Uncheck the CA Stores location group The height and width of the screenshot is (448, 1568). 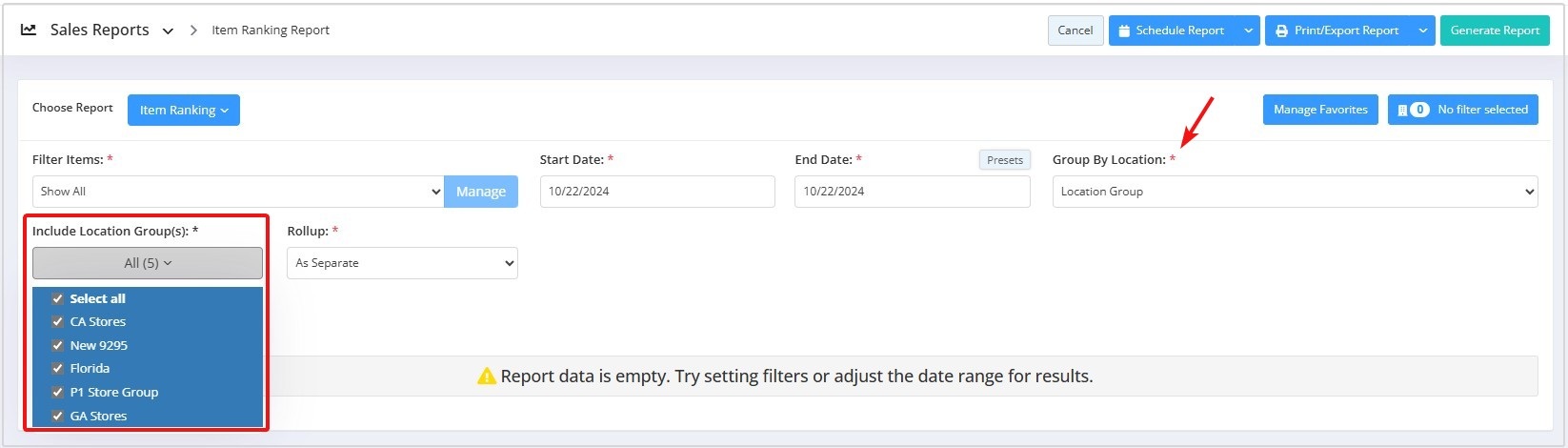[x=57, y=321]
